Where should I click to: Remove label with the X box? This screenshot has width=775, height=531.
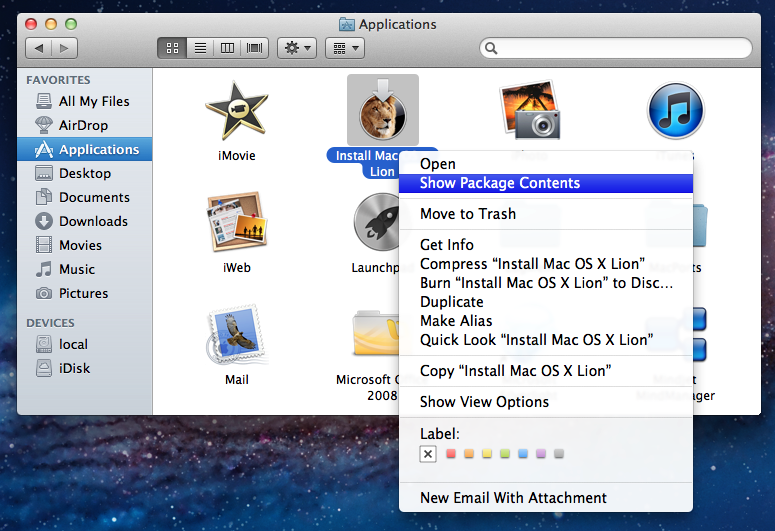coord(428,453)
